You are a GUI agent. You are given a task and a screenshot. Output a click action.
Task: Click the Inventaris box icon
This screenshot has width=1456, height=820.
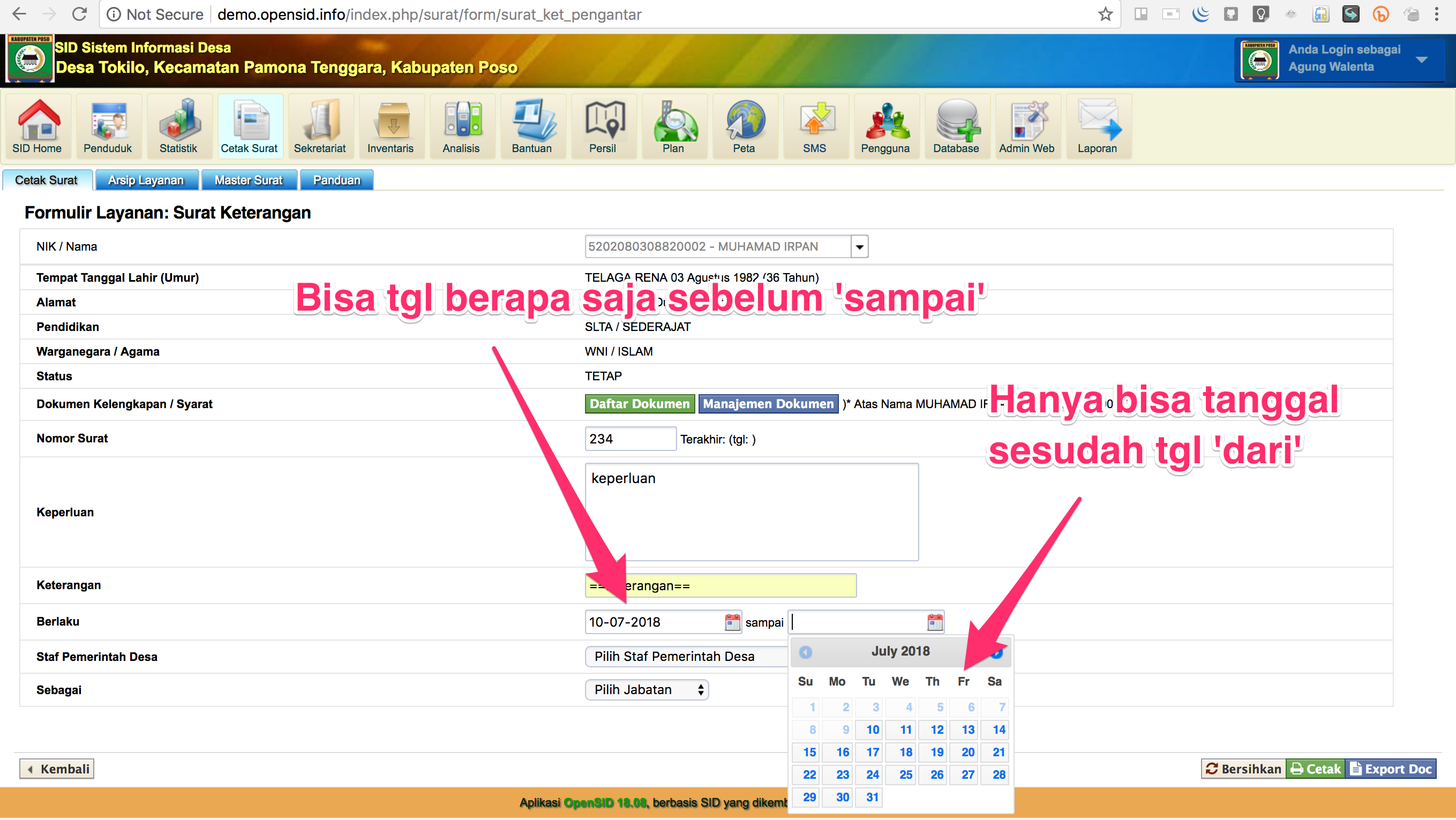pos(391,125)
